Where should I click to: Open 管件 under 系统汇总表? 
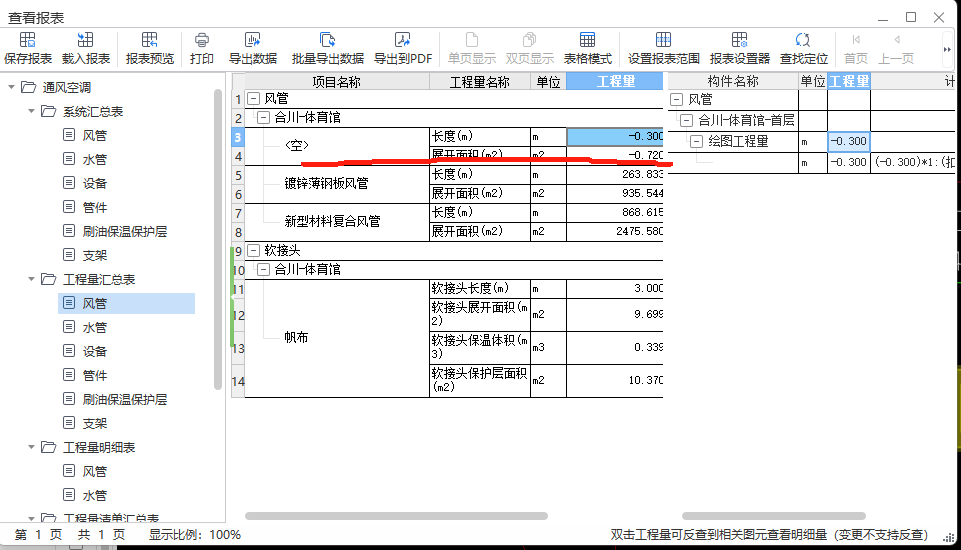[94, 207]
